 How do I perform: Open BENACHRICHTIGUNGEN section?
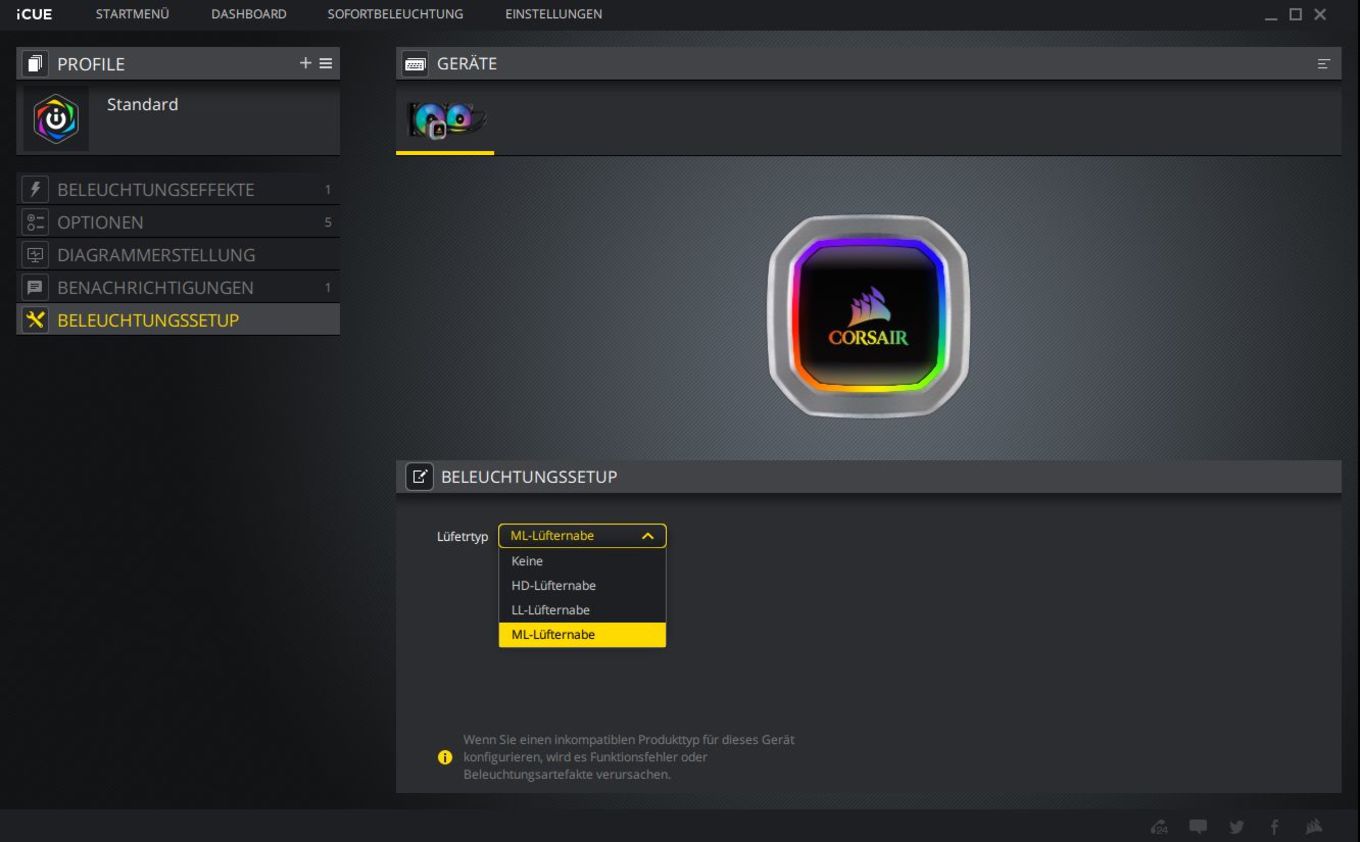tap(178, 287)
